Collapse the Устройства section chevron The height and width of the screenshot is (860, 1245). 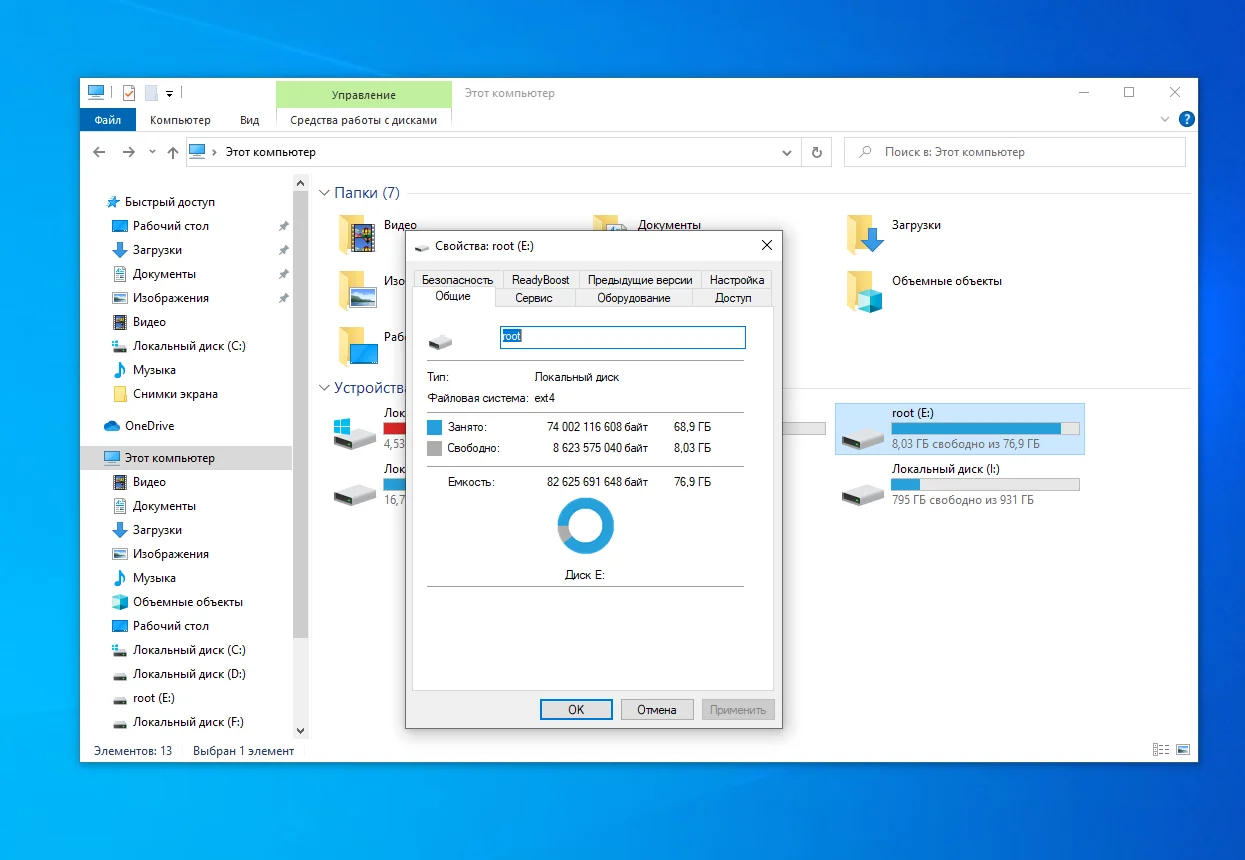pos(325,388)
